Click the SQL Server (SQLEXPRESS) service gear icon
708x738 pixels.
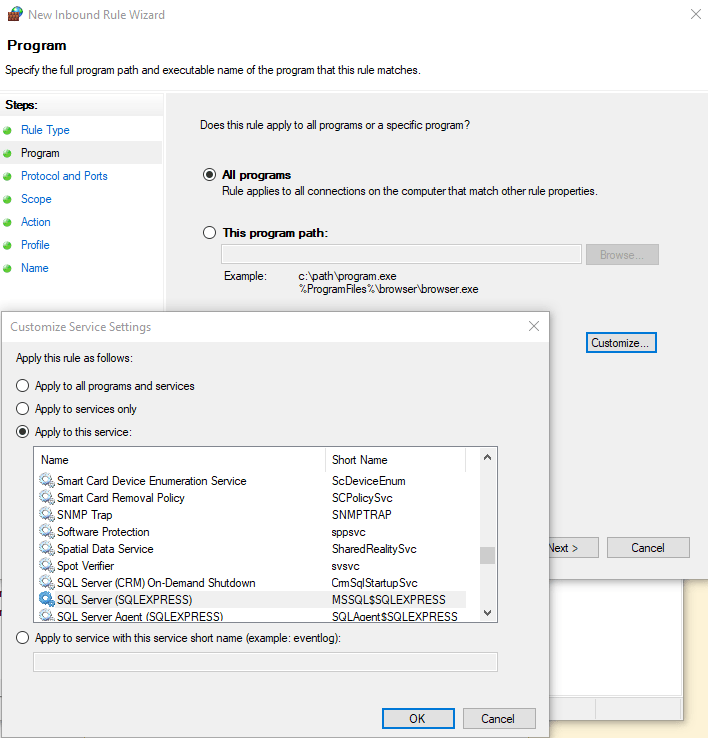47,599
